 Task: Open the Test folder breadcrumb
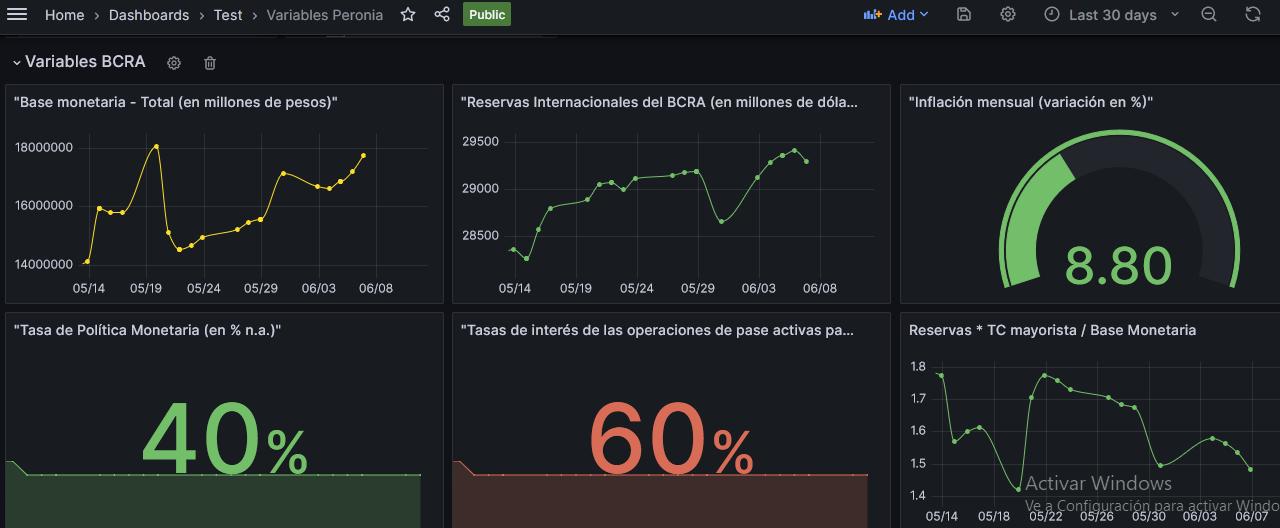click(x=228, y=15)
